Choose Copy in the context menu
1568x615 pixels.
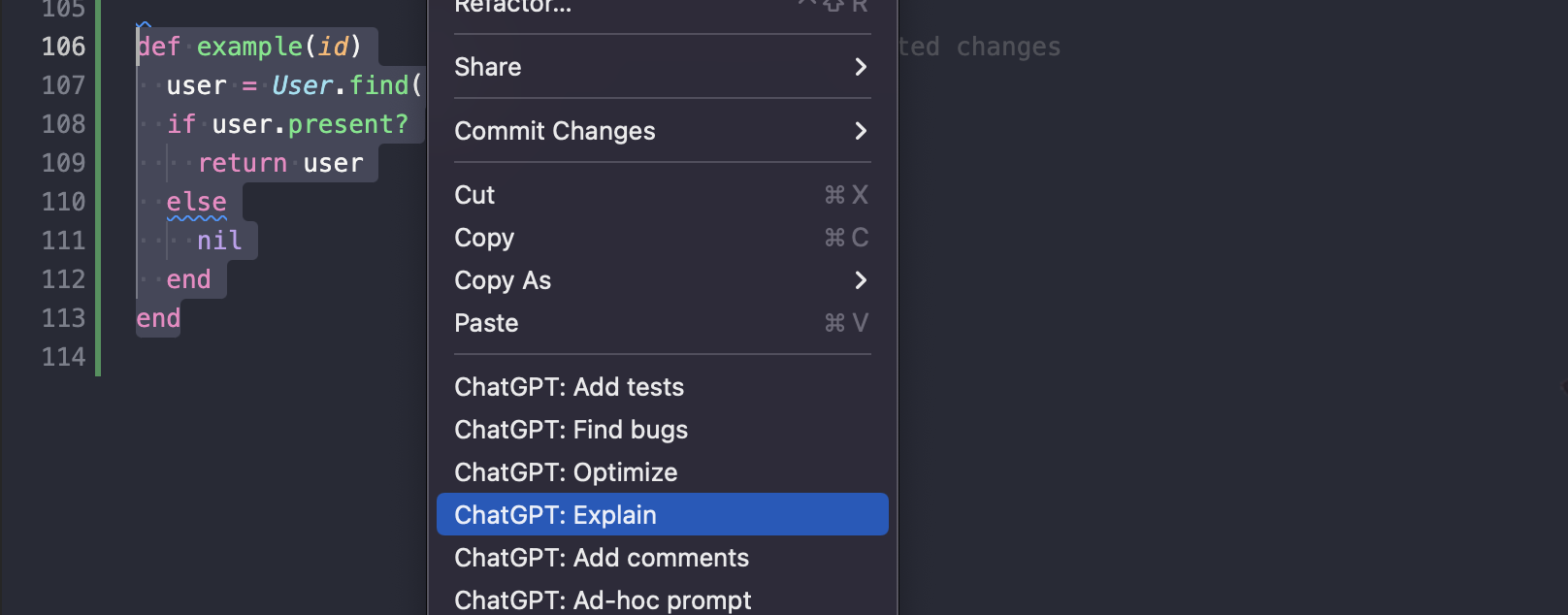click(484, 238)
